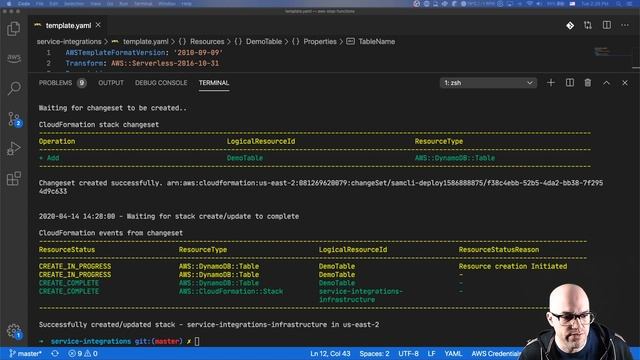Create a new terminal with plus icon
Image resolution: width=640 pixels, height=360 pixels.
point(551,83)
